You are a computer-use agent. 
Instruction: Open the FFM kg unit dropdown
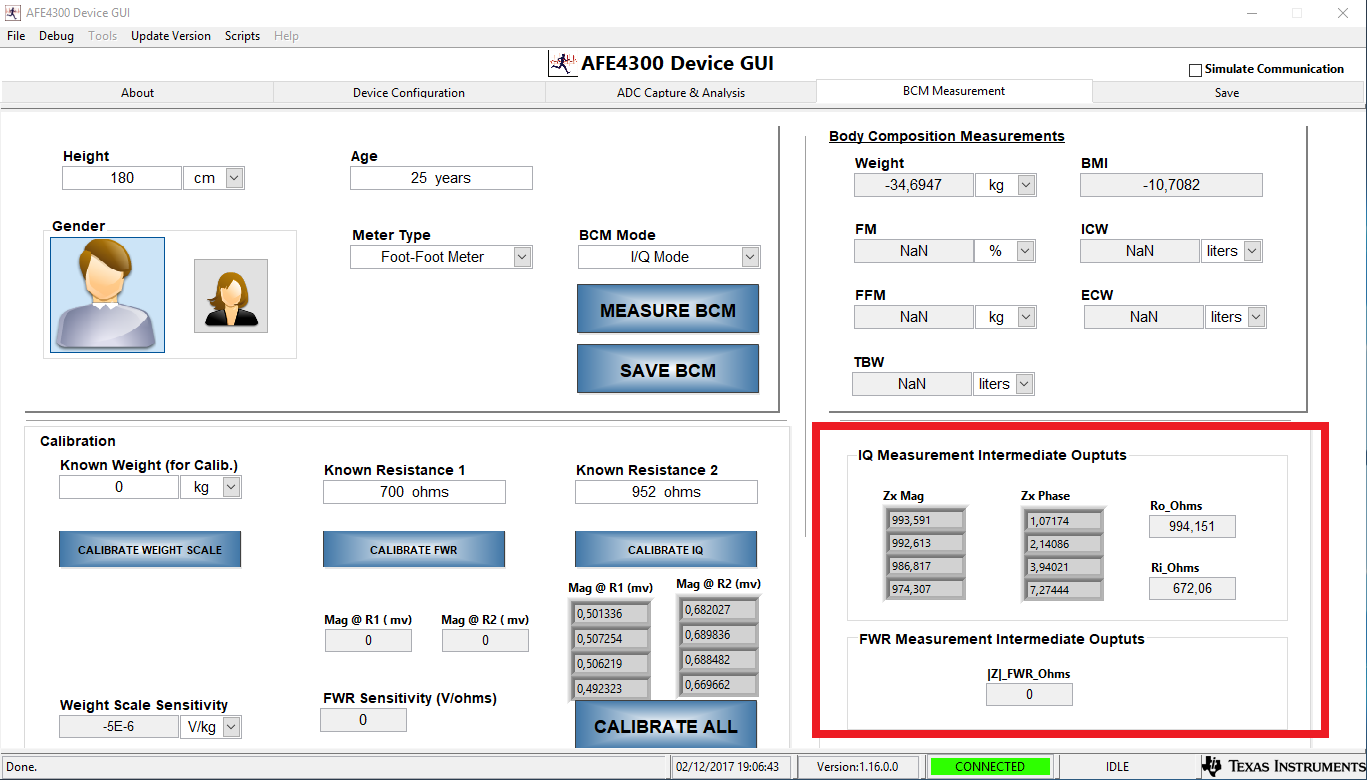(1026, 317)
